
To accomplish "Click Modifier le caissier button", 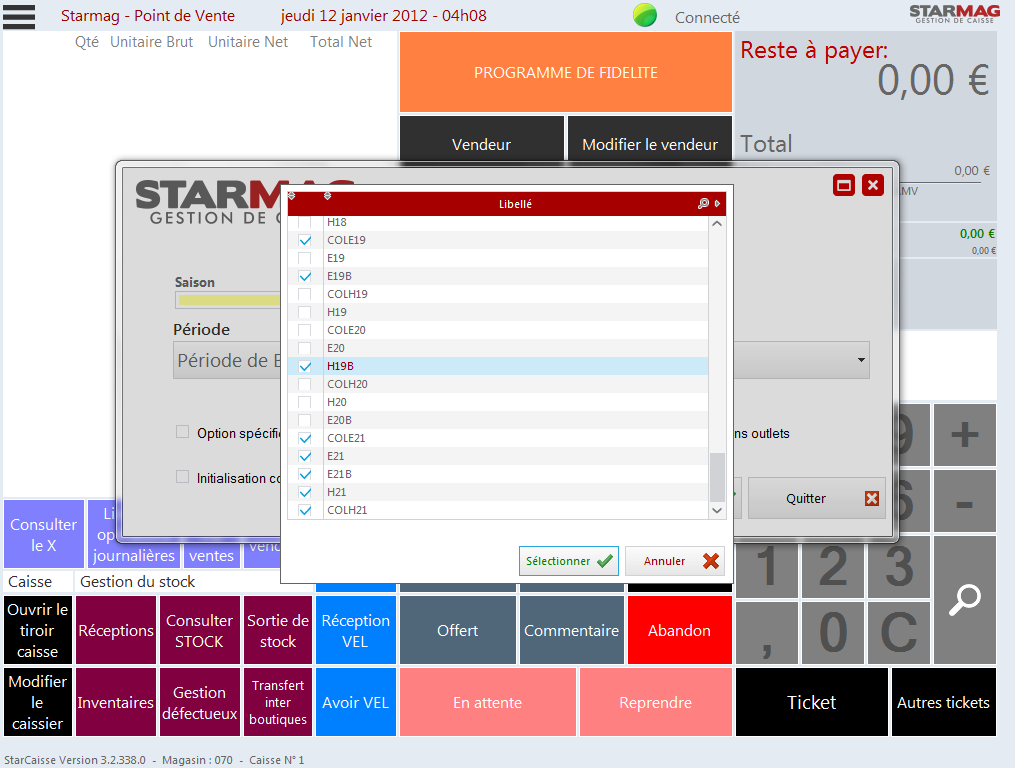I will [38, 702].
